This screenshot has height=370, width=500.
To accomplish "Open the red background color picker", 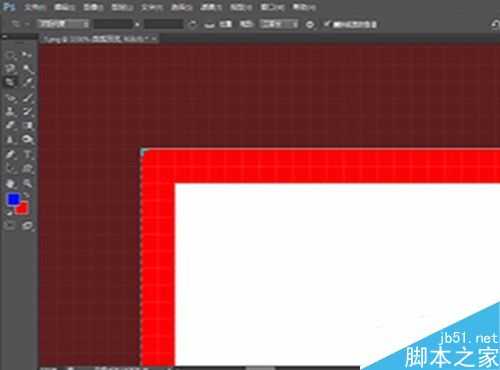I will 23,209.
